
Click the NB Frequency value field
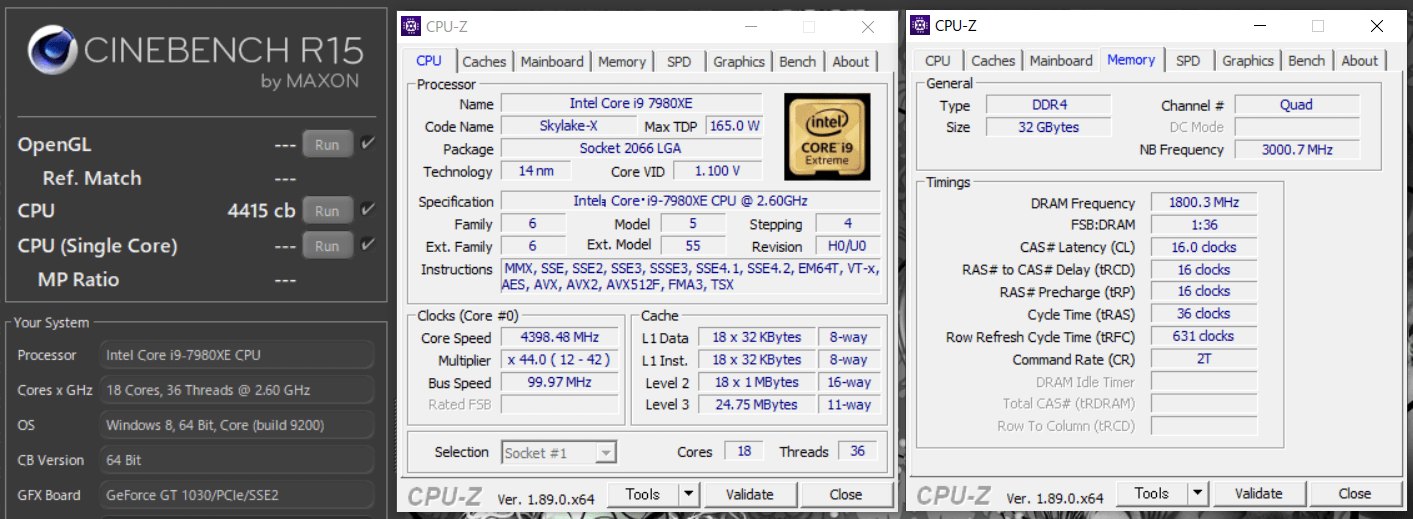pos(1297,150)
